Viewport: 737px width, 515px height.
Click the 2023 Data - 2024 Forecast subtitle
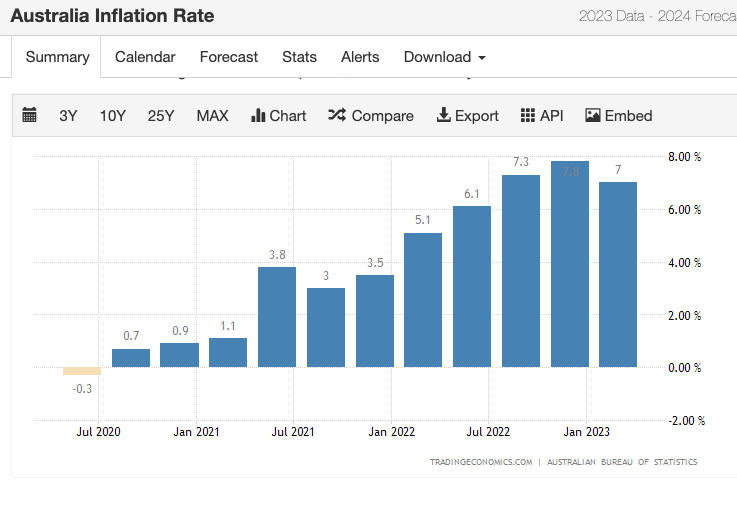click(x=658, y=16)
